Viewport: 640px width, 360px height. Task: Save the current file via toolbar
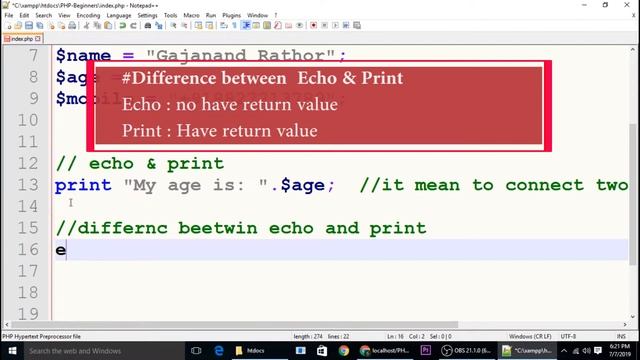29,26
